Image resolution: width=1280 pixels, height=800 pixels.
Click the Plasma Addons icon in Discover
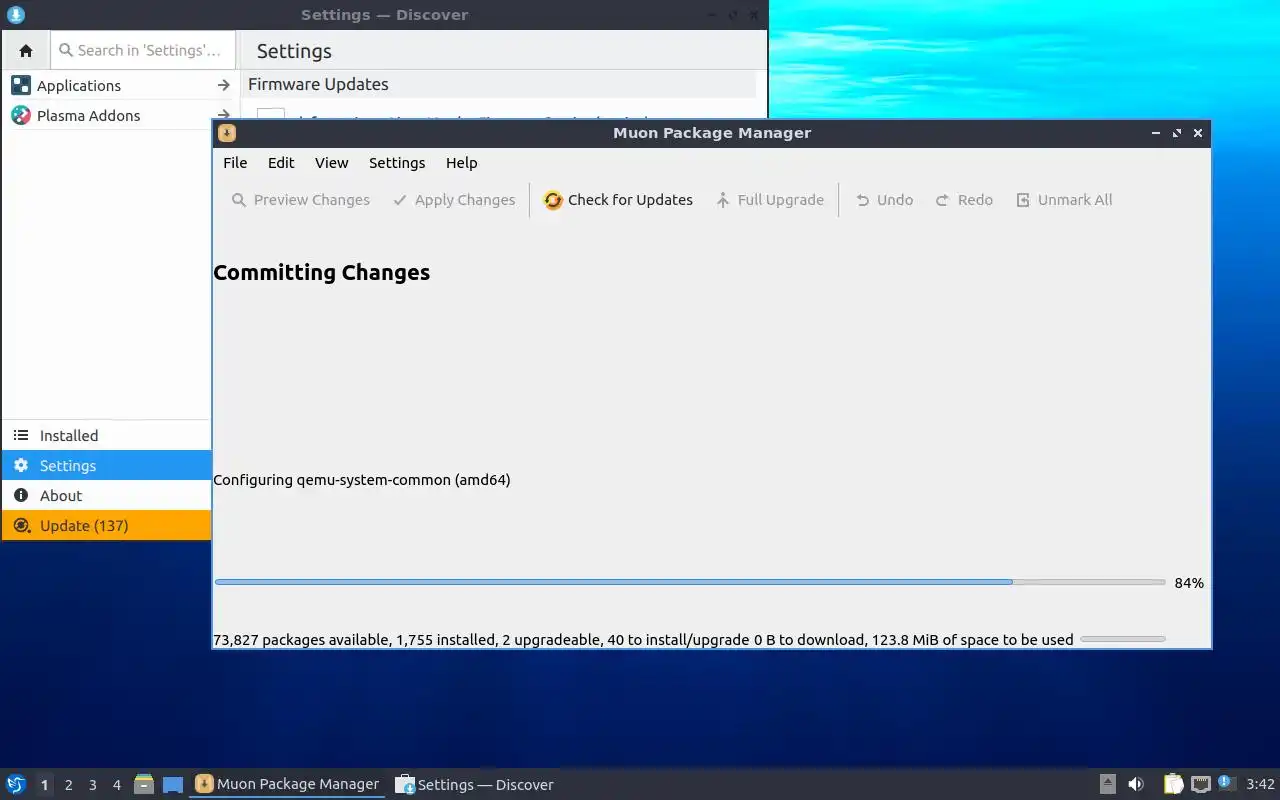tap(21, 116)
